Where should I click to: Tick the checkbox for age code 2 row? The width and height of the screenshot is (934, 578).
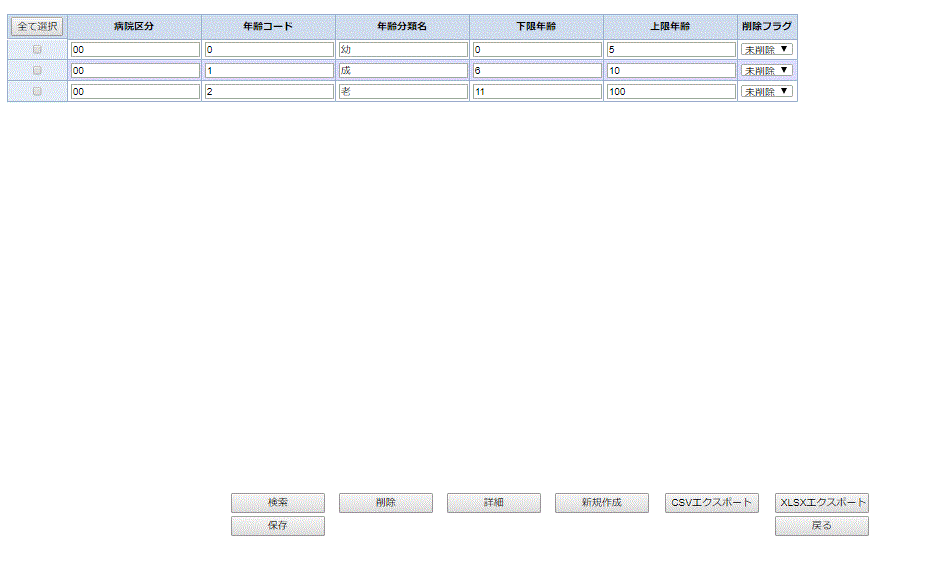click(x=37, y=91)
